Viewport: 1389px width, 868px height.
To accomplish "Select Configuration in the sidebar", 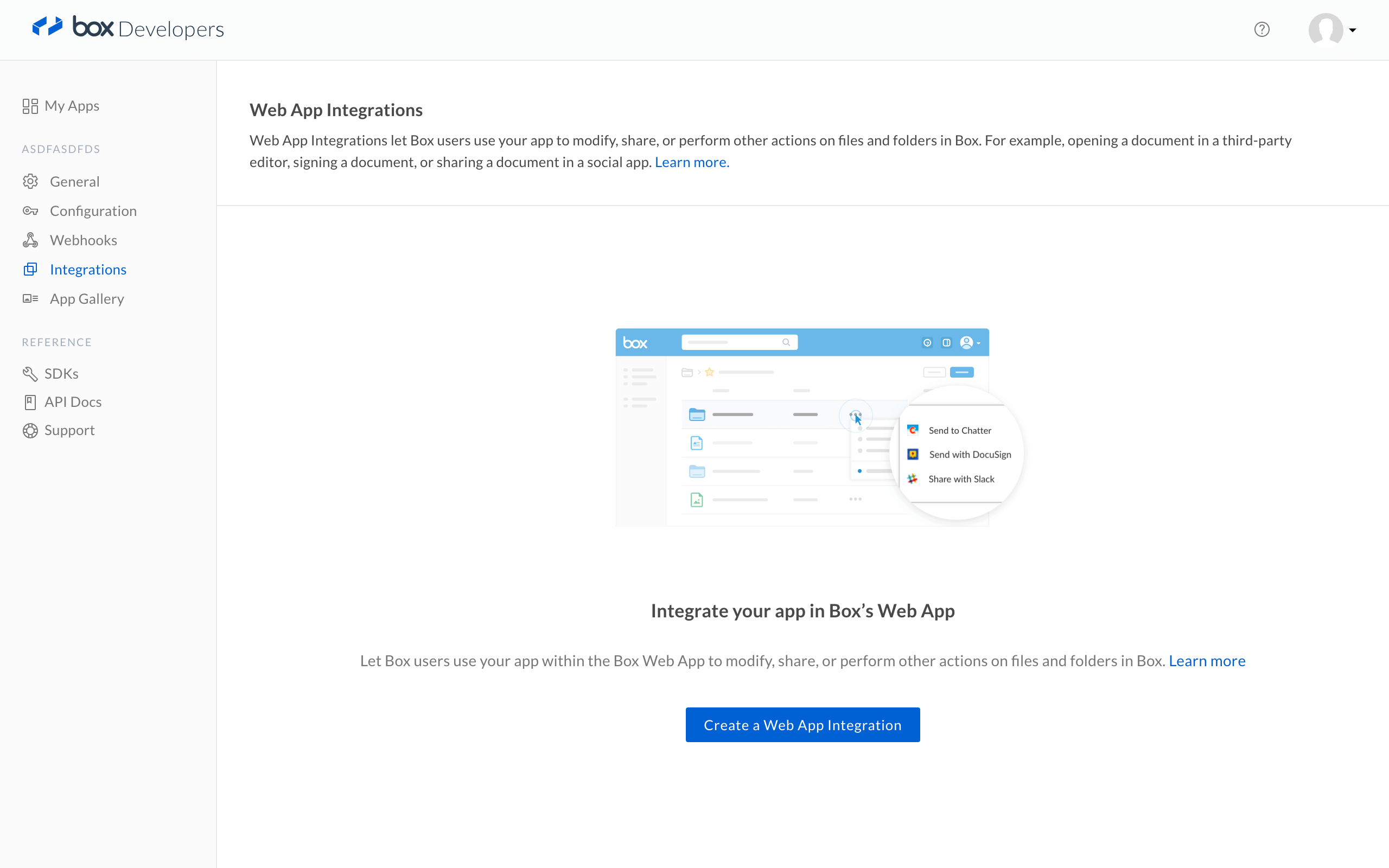I will pos(93,210).
